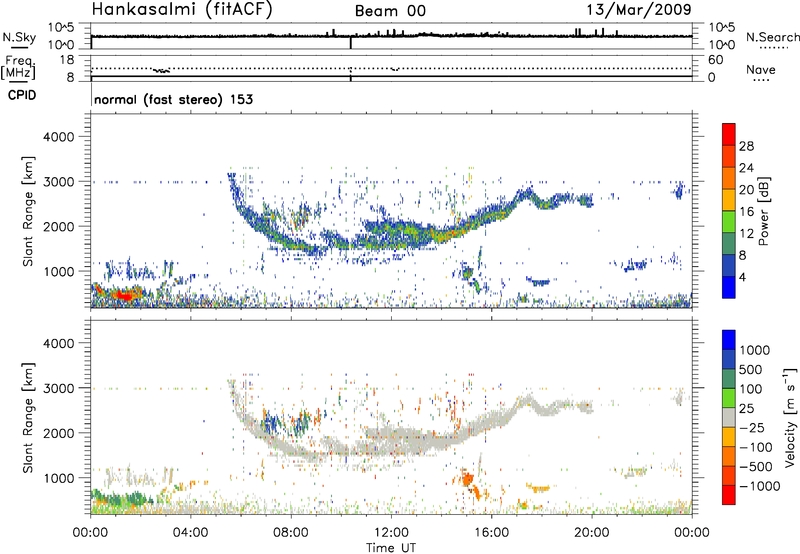Click the 04:00 time tick label
This screenshot has height=554, width=800.
pyautogui.click(x=190, y=533)
